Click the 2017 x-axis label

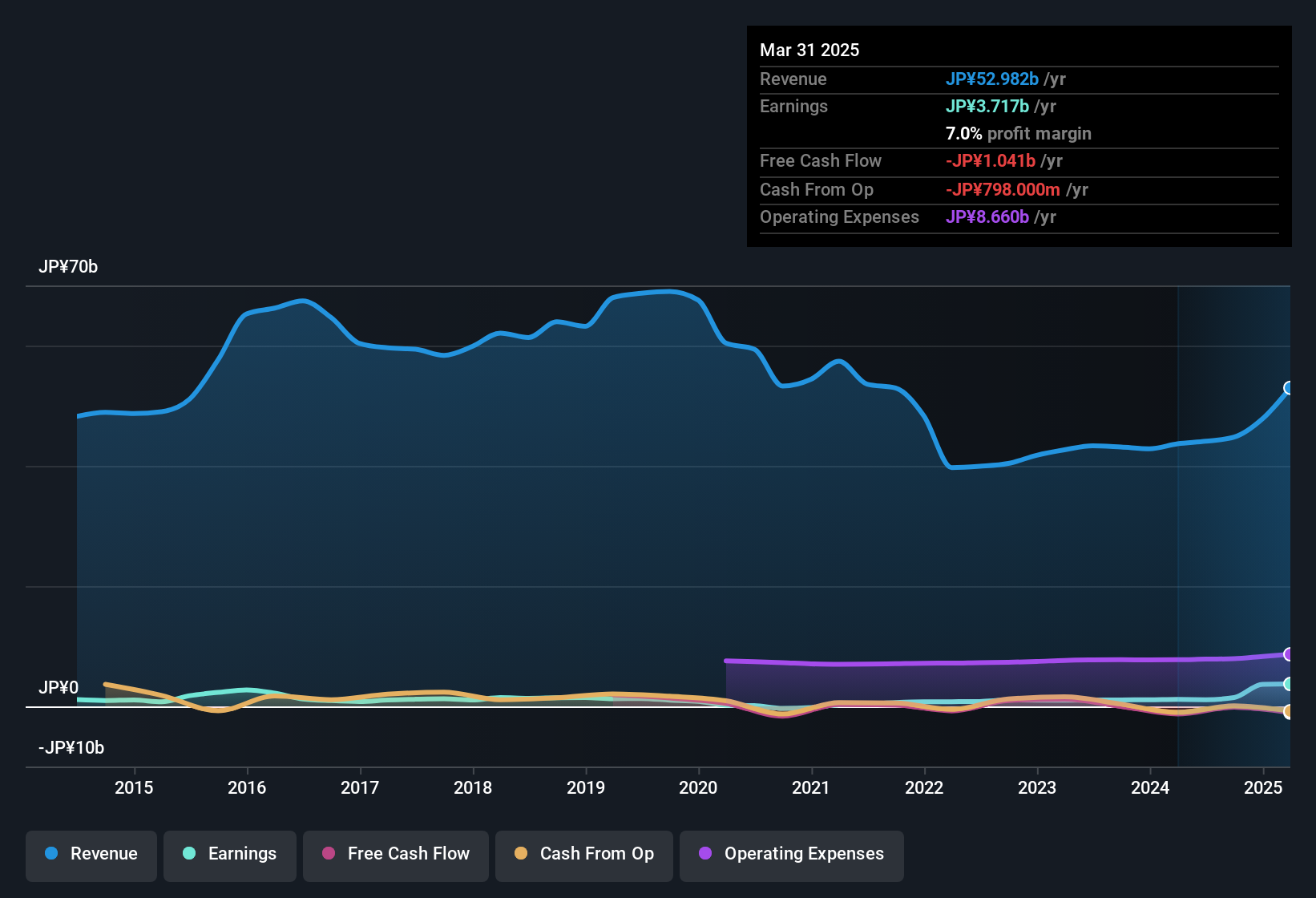coord(360,787)
